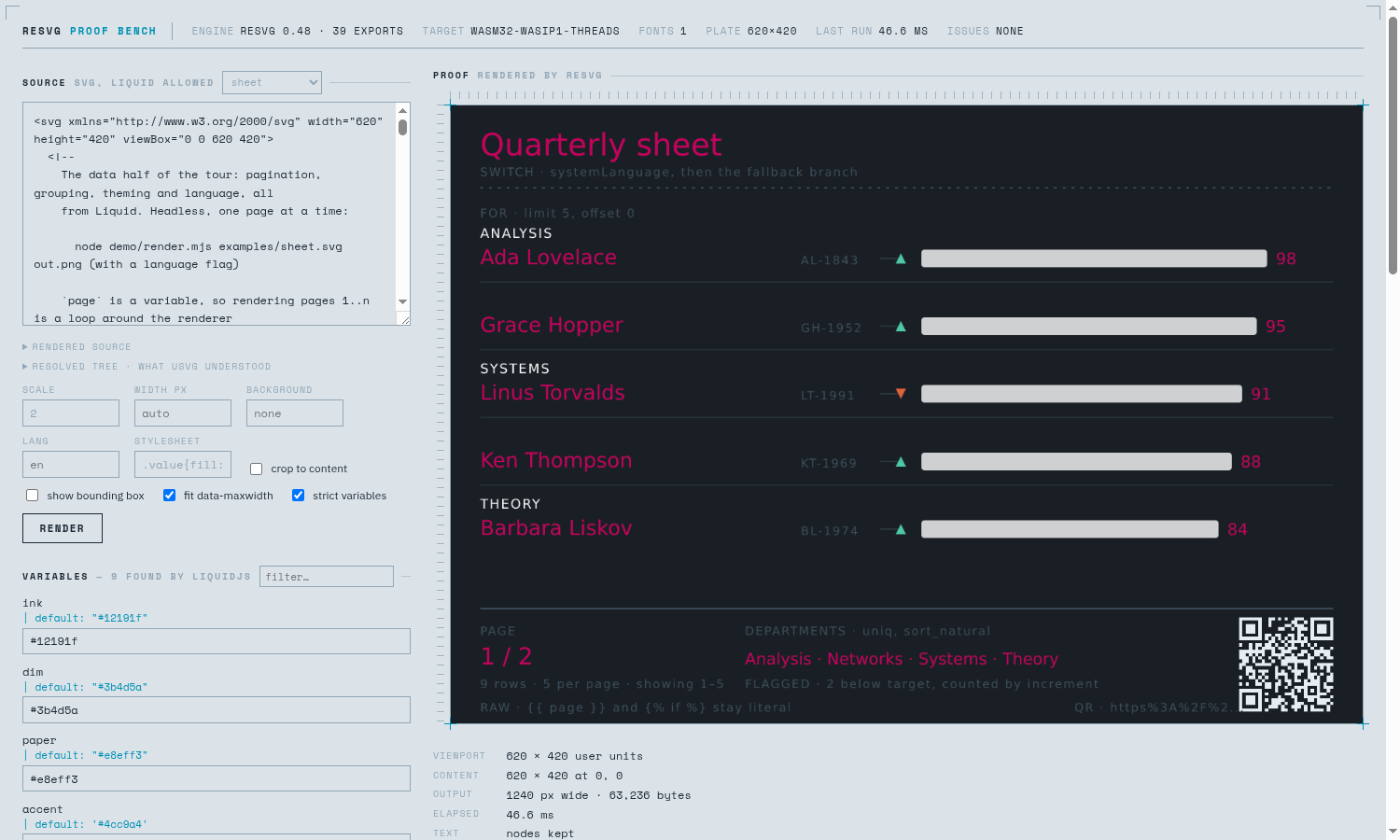Click the orange down triangle for Linus Torvalds
Image resolution: width=1400 pixels, height=840 pixels.
[901, 394]
